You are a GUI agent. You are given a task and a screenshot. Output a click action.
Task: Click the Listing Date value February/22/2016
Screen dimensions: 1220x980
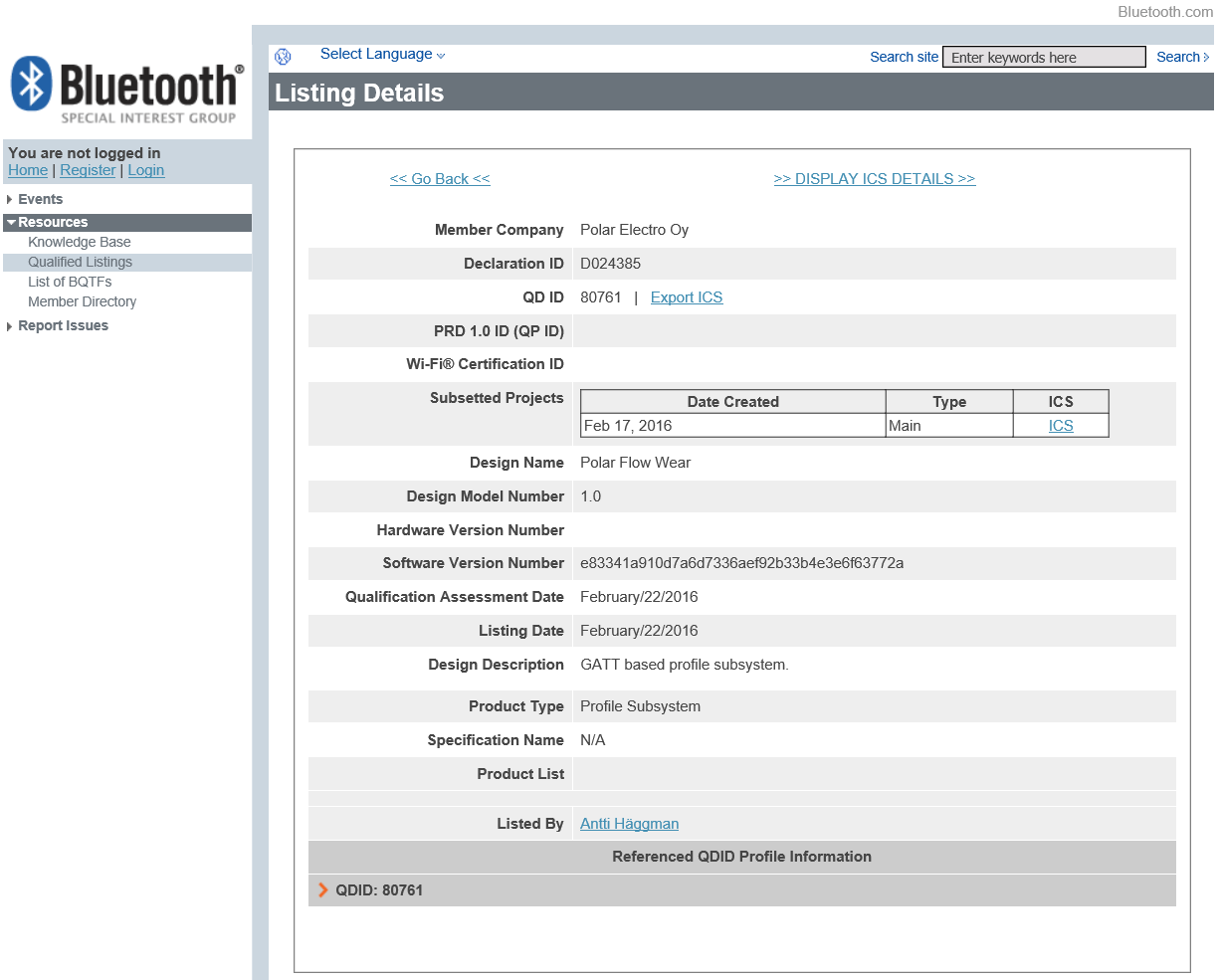click(640, 631)
